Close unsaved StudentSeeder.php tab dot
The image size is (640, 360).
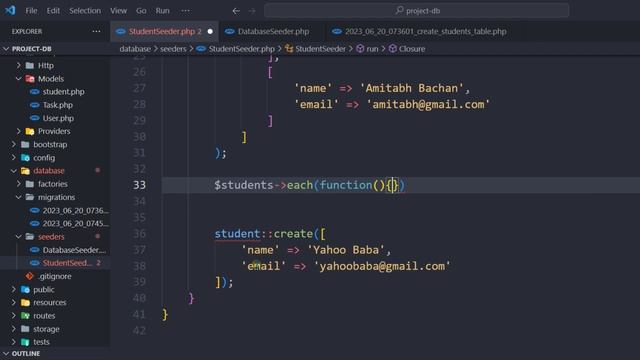click(x=210, y=31)
